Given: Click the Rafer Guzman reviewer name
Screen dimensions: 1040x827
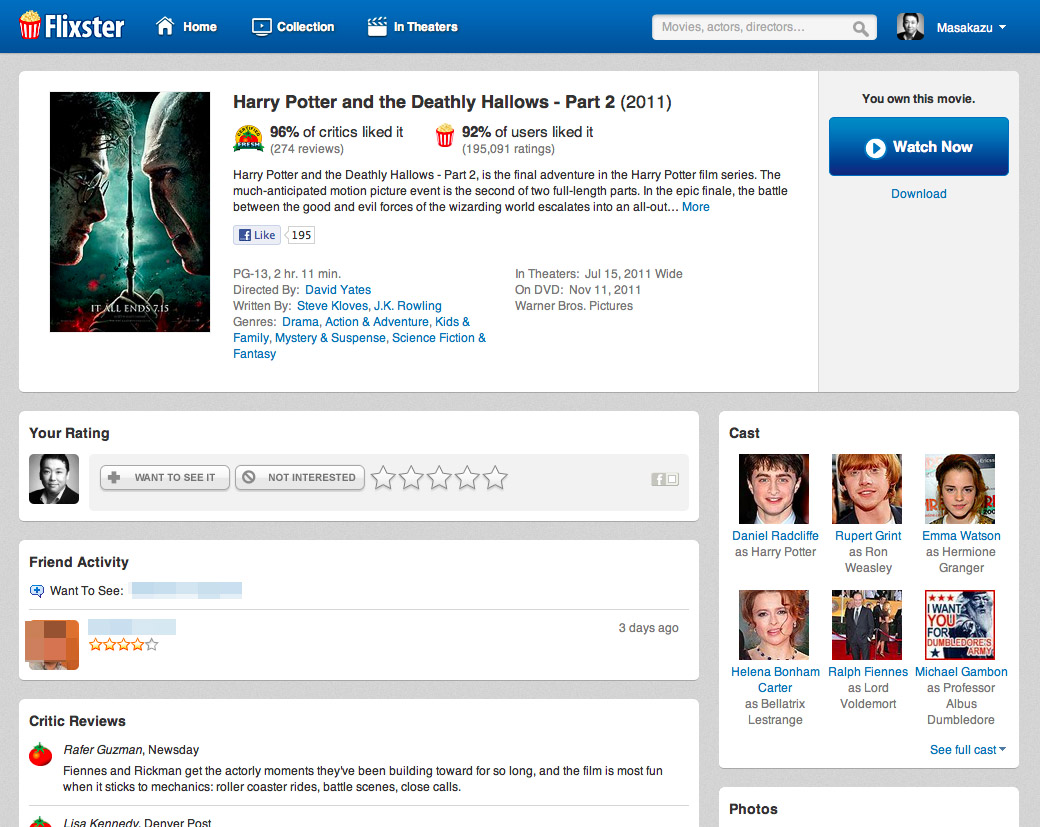Looking at the screenshot, I should point(103,750).
